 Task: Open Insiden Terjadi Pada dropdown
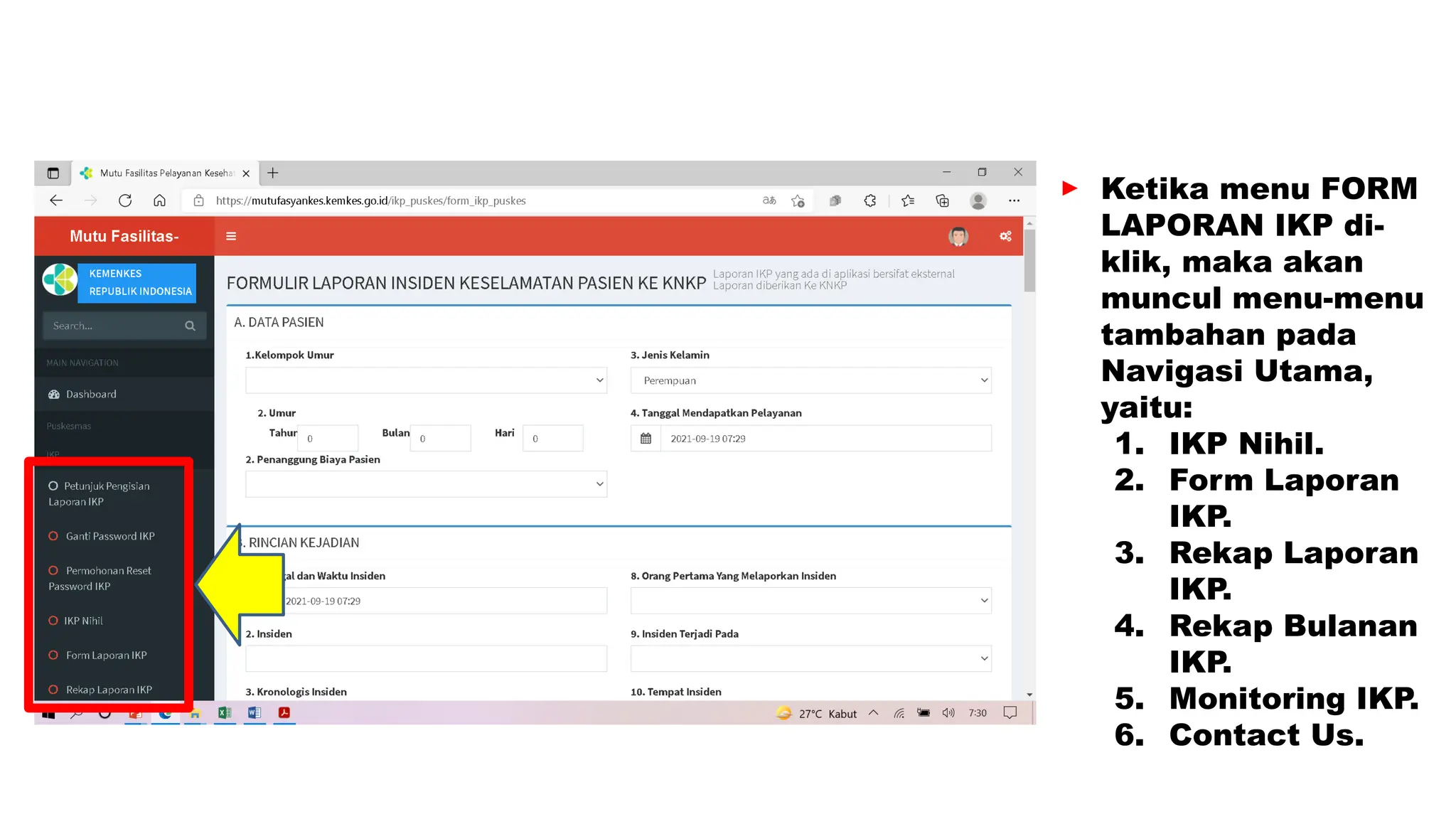point(810,658)
